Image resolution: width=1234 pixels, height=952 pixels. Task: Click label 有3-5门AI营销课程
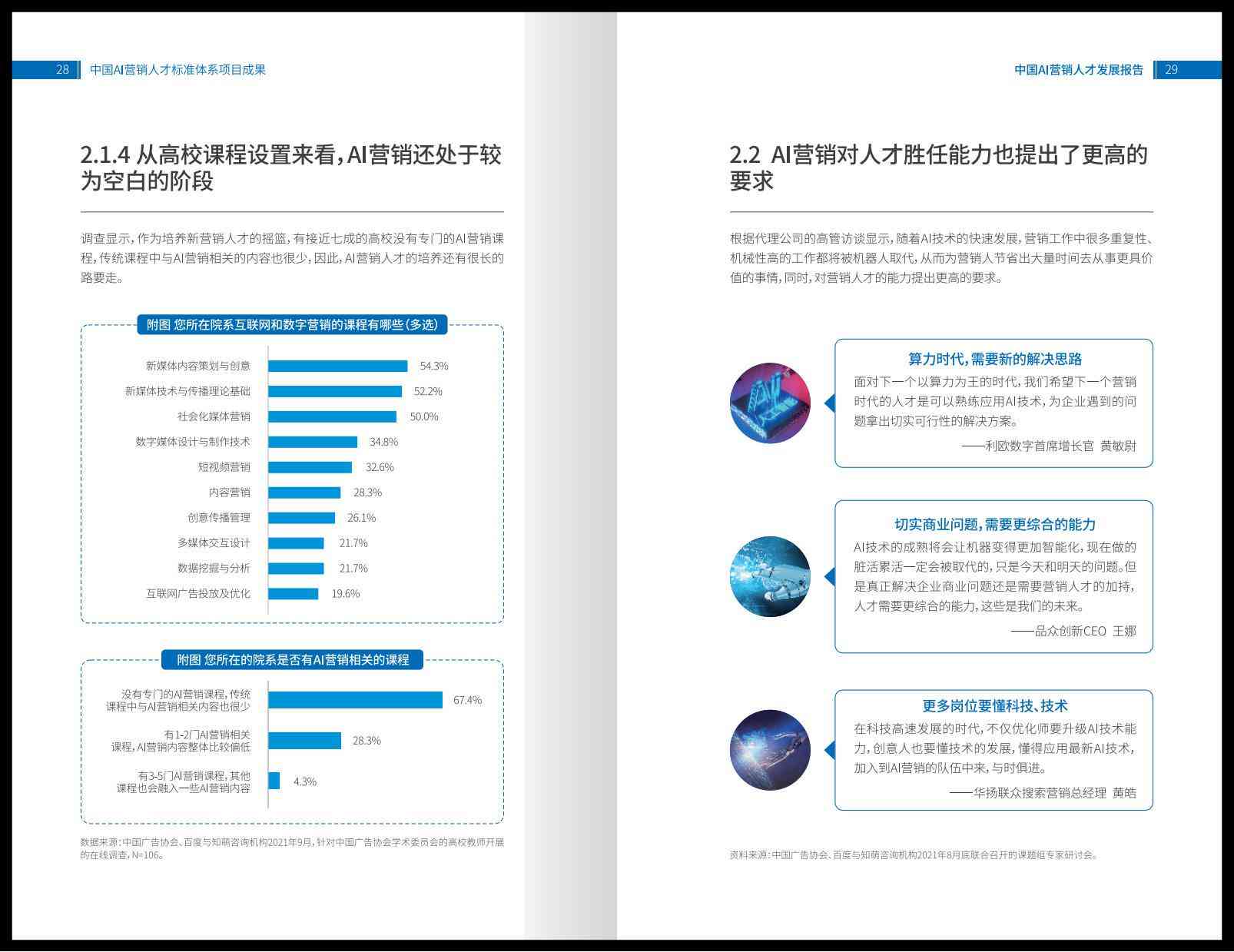(x=184, y=781)
